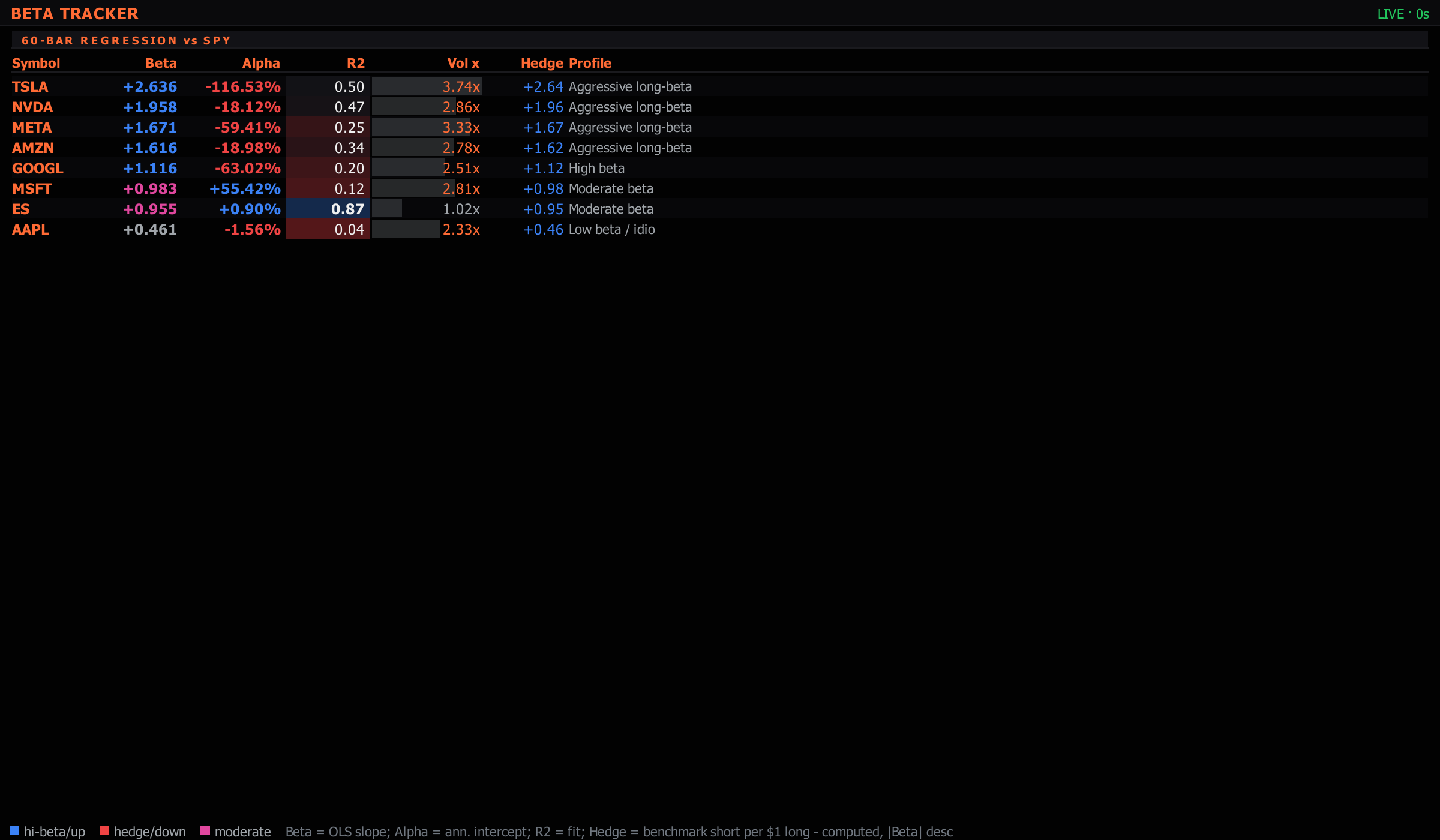Click GOOGL beta value +1.116
Screen dimensions: 1440x840
150,168
